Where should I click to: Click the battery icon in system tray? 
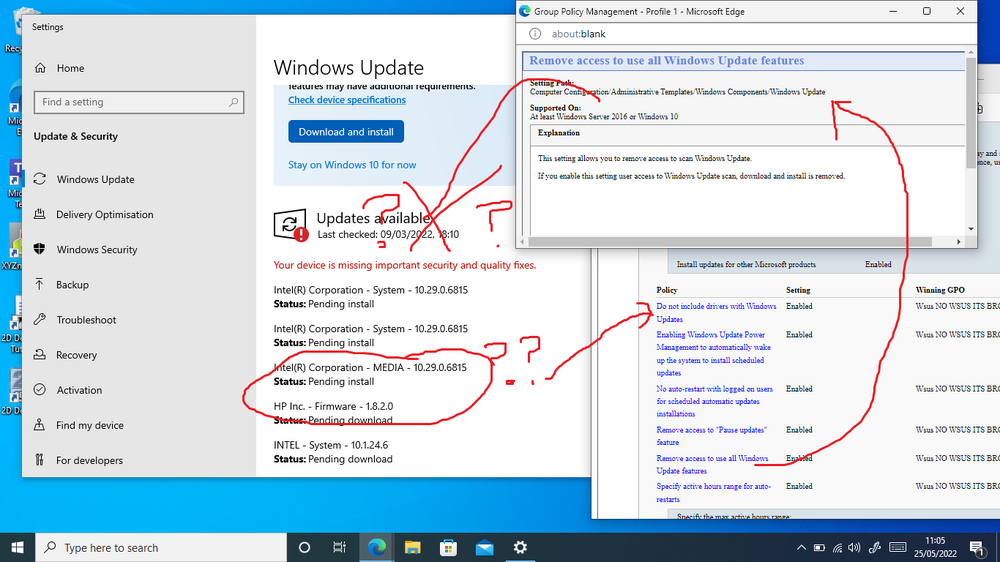[820, 547]
